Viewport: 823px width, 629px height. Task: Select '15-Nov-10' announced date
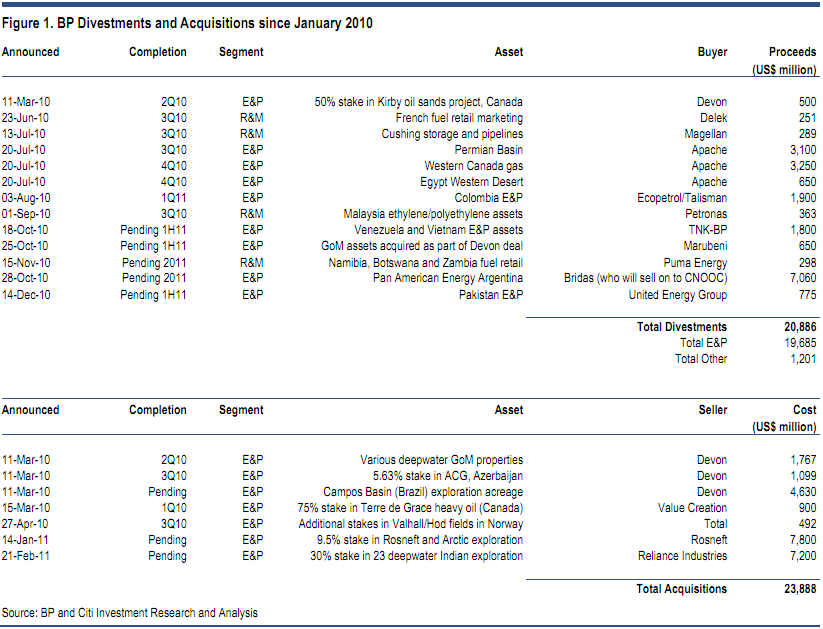pyautogui.click(x=25, y=263)
